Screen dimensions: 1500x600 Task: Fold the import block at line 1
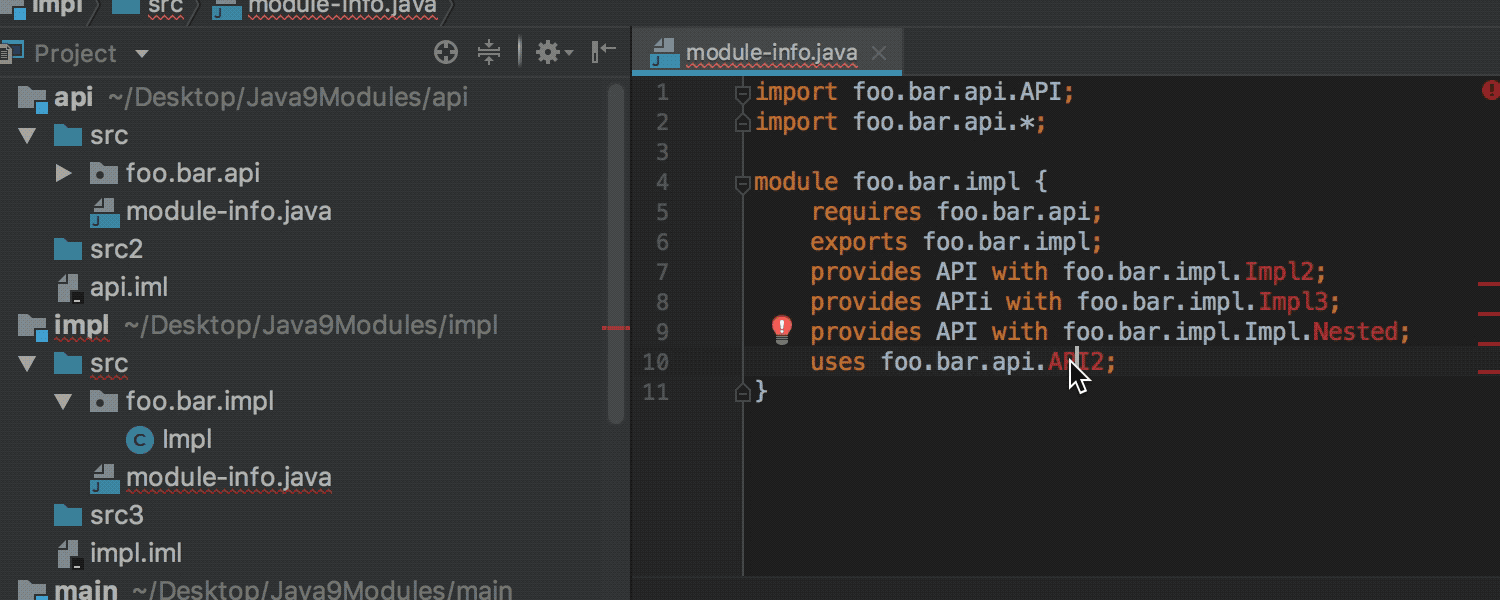point(742,93)
